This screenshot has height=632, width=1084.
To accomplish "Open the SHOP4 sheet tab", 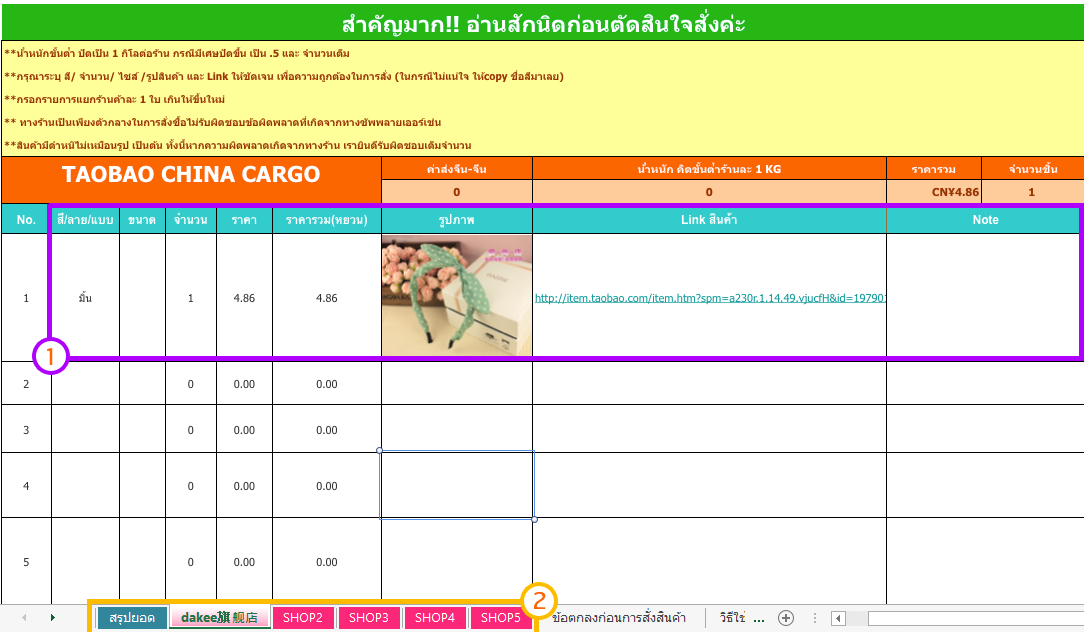I will [434, 618].
